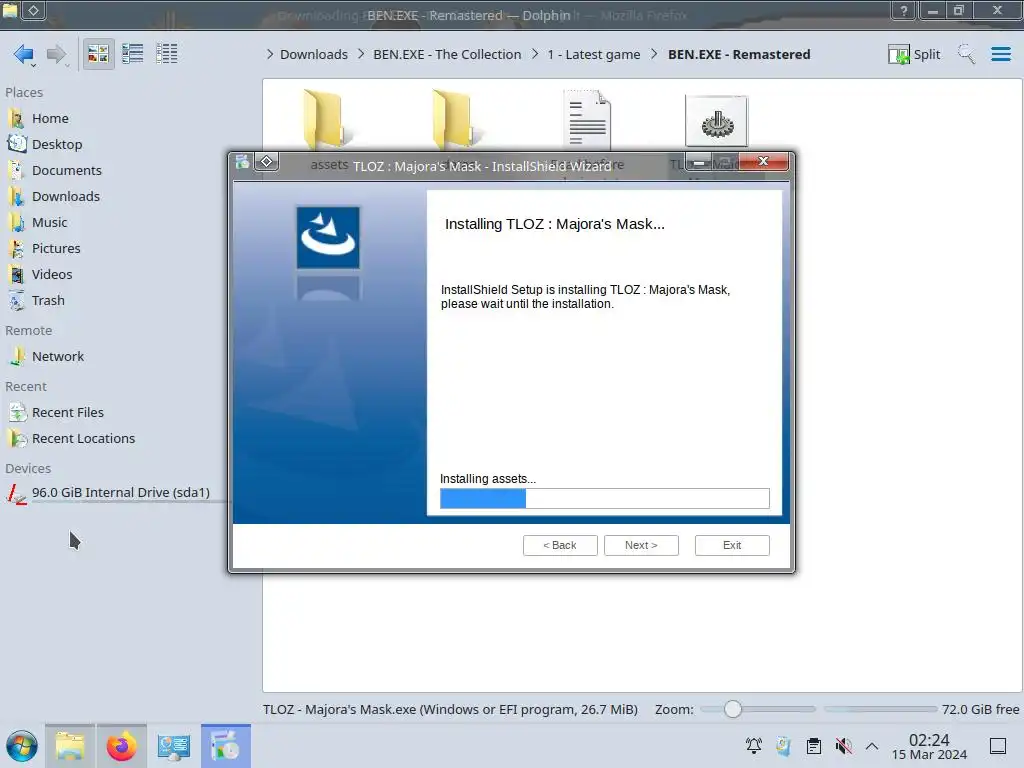Click Show Desktop button in tray
The height and width of the screenshot is (768, 1024).
click(998, 746)
